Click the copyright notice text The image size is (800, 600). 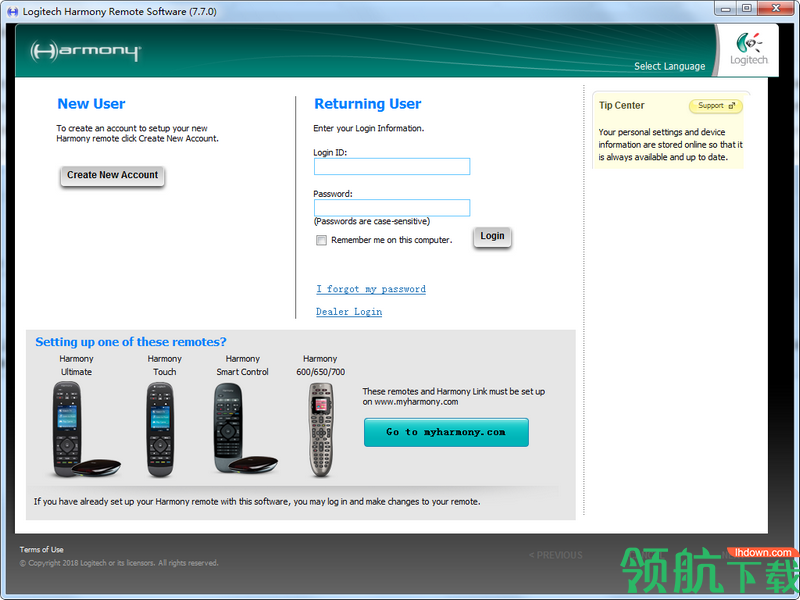pyautogui.click(x=119, y=563)
